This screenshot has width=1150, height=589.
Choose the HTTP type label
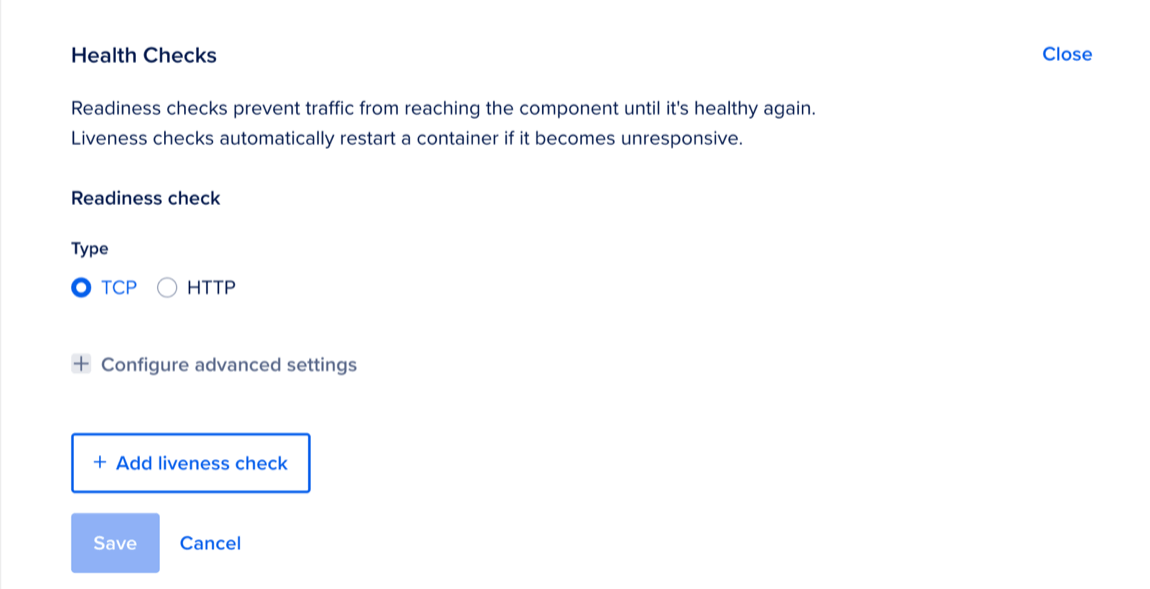(x=211, y=288)
